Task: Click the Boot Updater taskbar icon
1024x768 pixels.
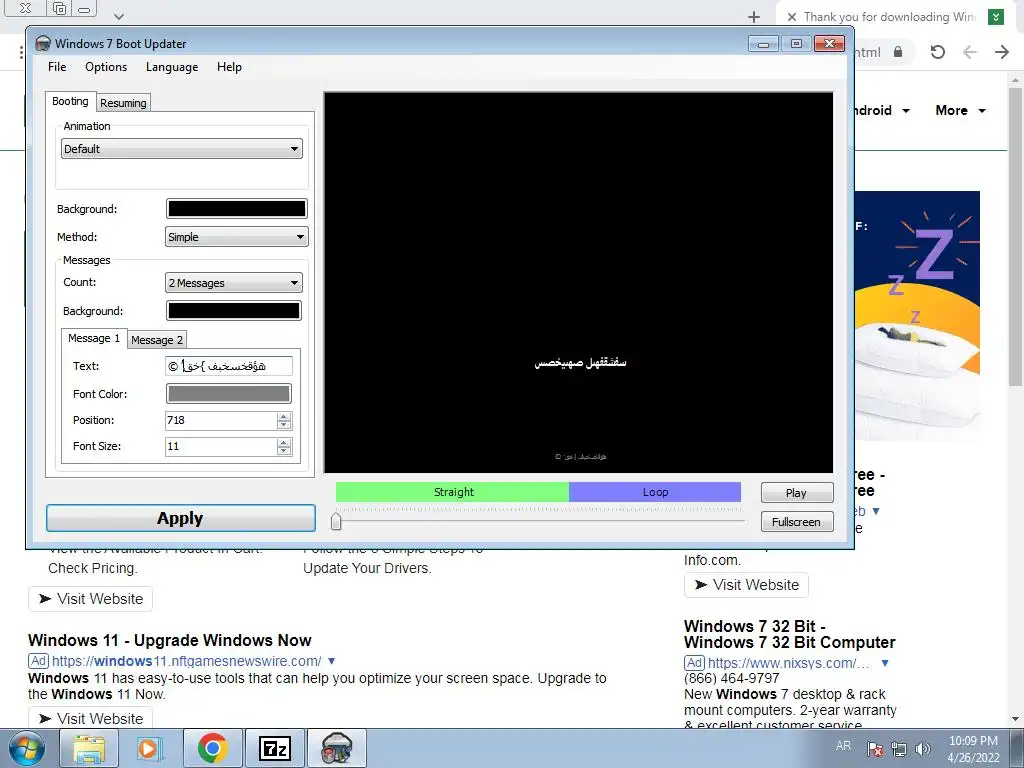Action: pyautogui.click(x=337, y=748)
